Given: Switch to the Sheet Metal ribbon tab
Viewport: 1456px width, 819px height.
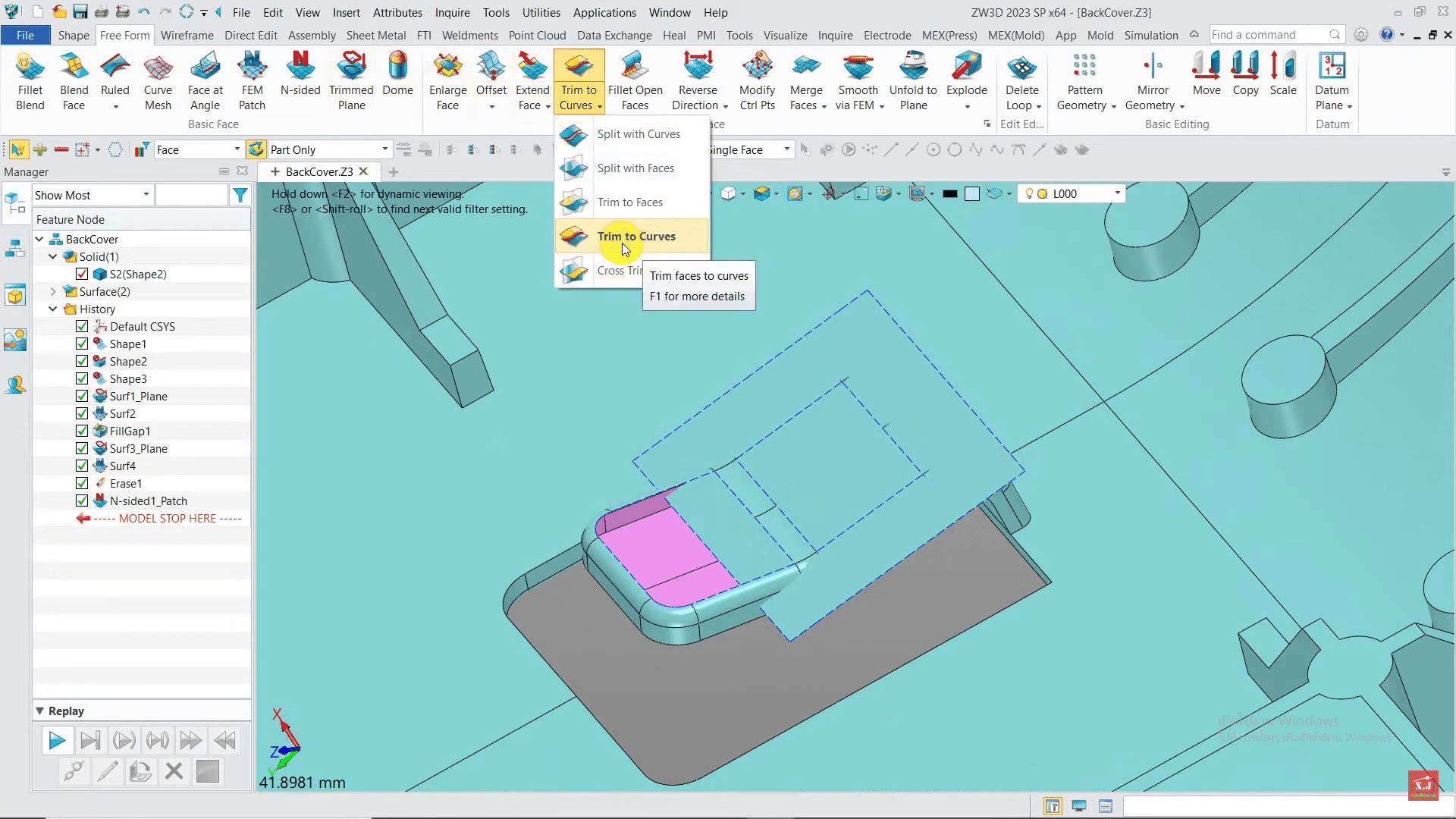Looking at the screenshot, I should [x=375, y=35].
